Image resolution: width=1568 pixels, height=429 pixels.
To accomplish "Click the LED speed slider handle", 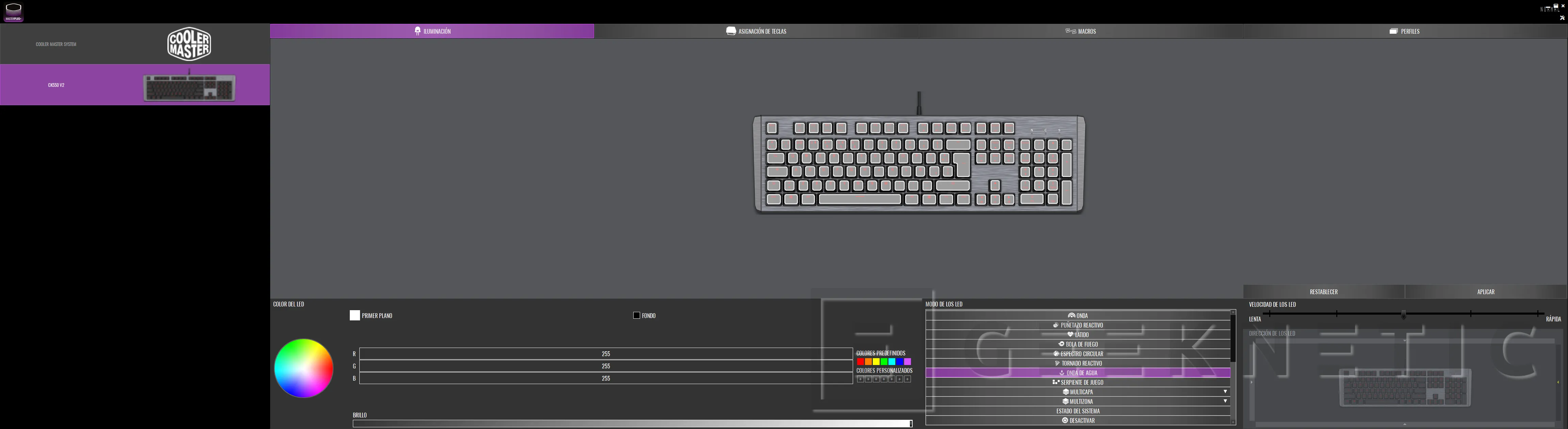I will (x=1404, y=315).
